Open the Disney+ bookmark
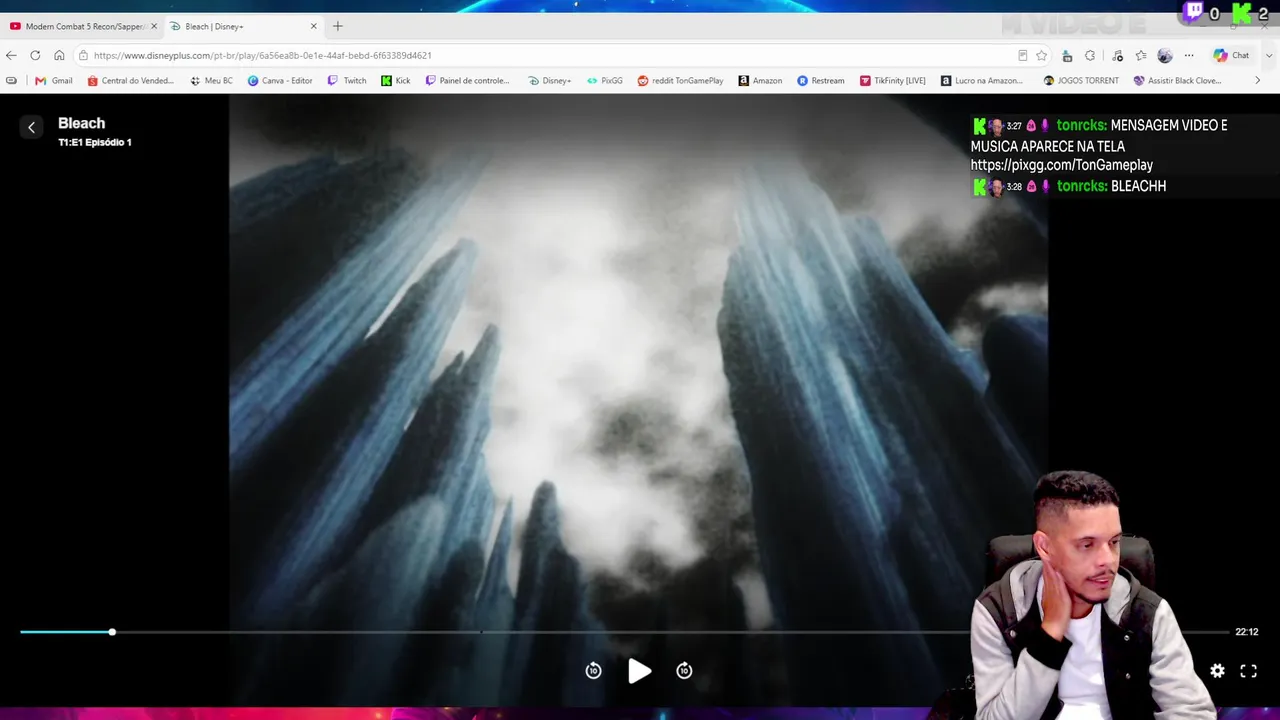This screenshot has height=720, width=1280. [550, 80]
